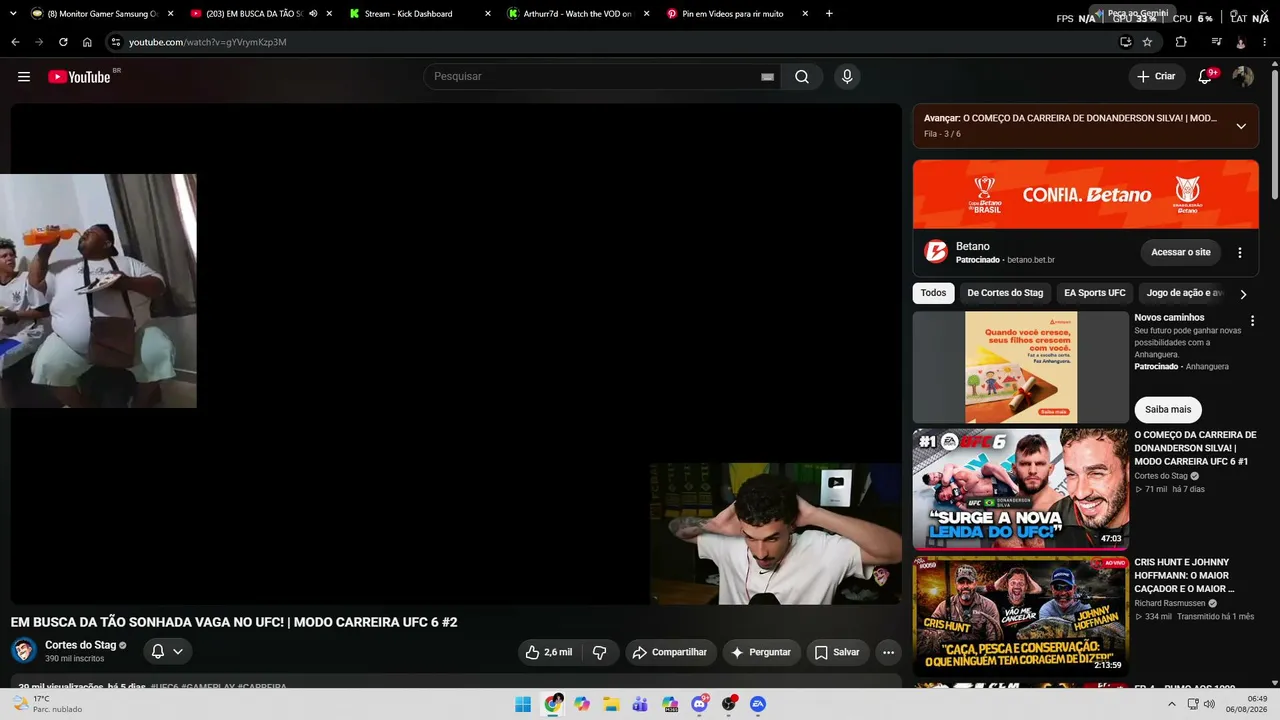Reload the current page
The image size is (1280, 720).
(63, 42)
